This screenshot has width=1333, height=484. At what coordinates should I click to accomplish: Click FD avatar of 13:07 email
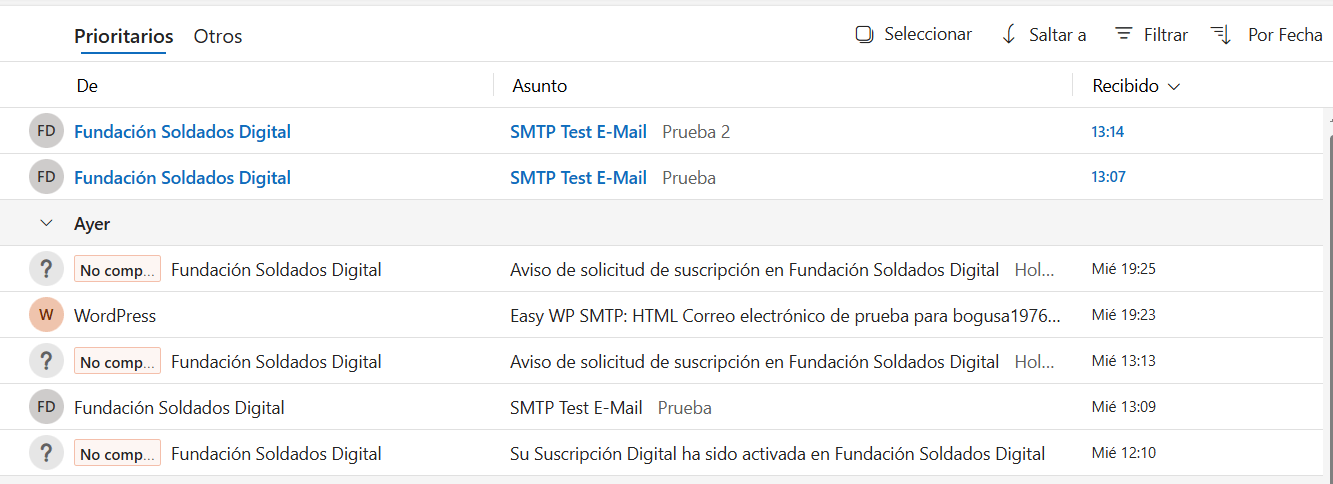[46, 178]
